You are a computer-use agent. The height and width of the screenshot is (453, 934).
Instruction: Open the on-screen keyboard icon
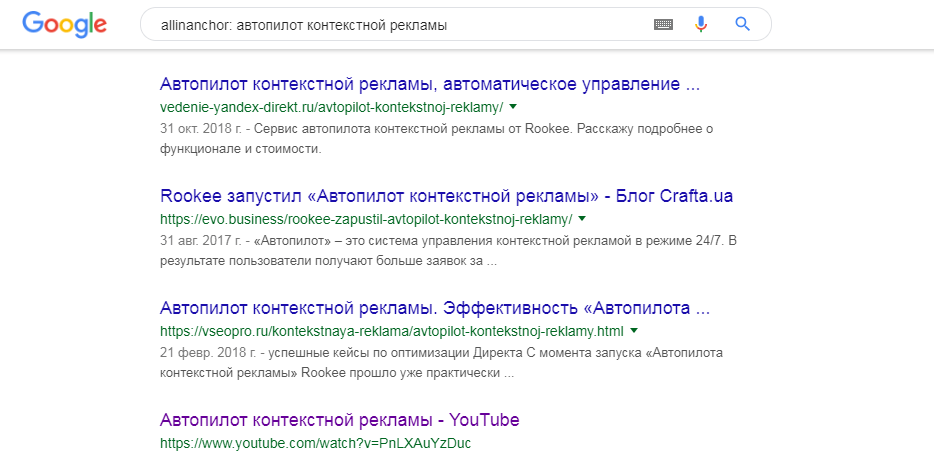click(663, 24)
